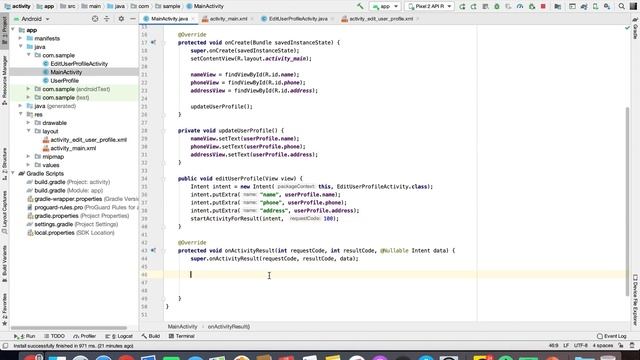Viewport: 640px width, 360px height.
Task: Open the Android project view dropdown
Action: click(x=32, y=19)
